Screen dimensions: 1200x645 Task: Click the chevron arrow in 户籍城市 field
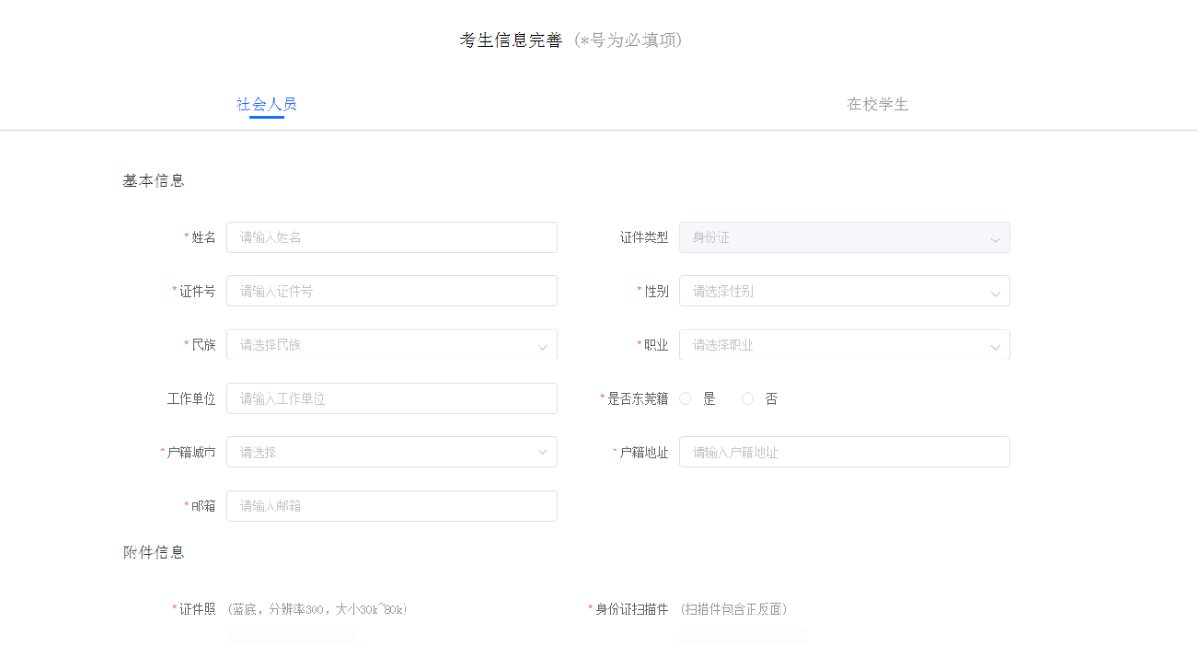coord(543,452)
